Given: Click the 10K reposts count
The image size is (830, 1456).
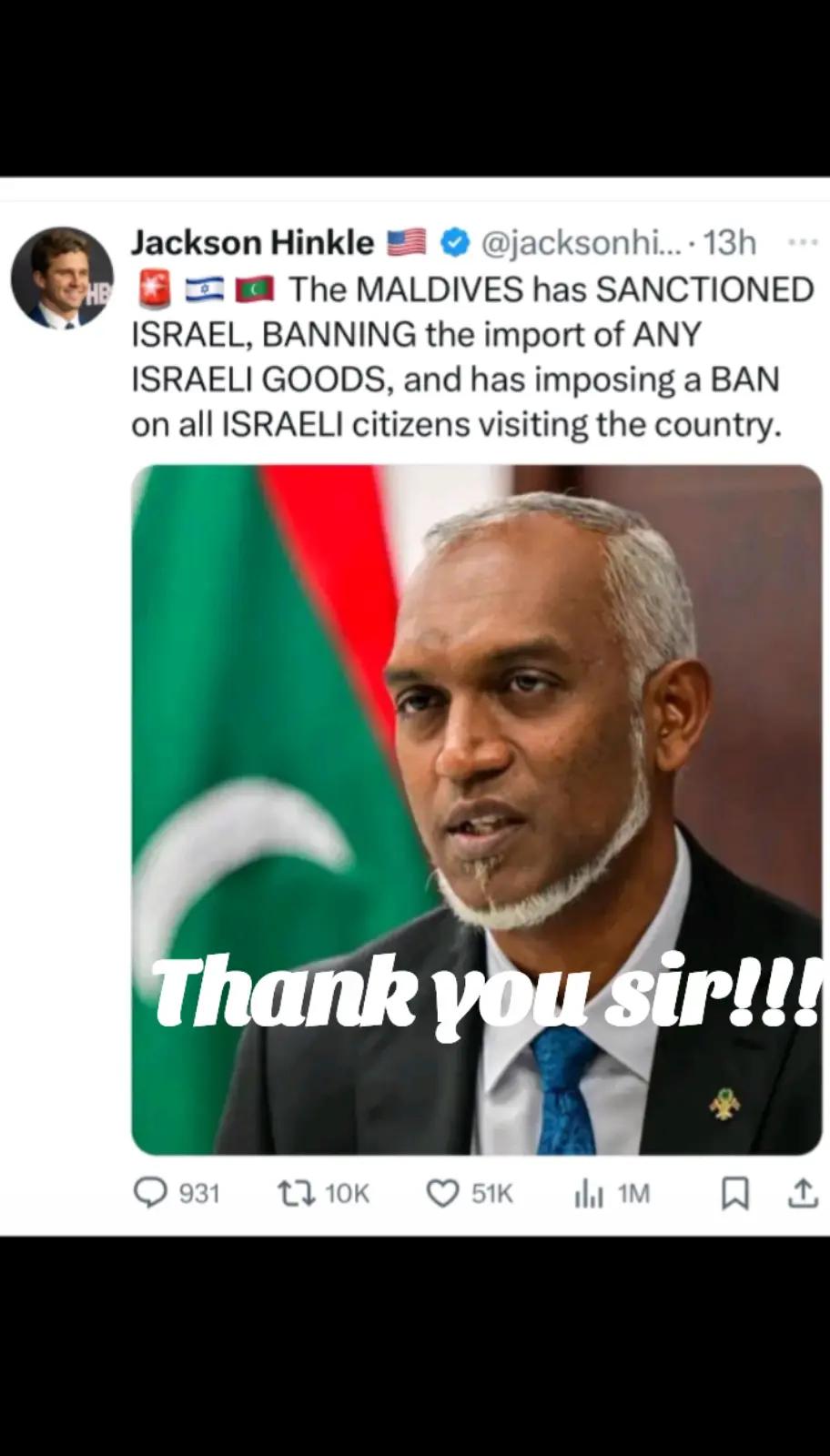Looking at the screenshot, I should 347,1194.
